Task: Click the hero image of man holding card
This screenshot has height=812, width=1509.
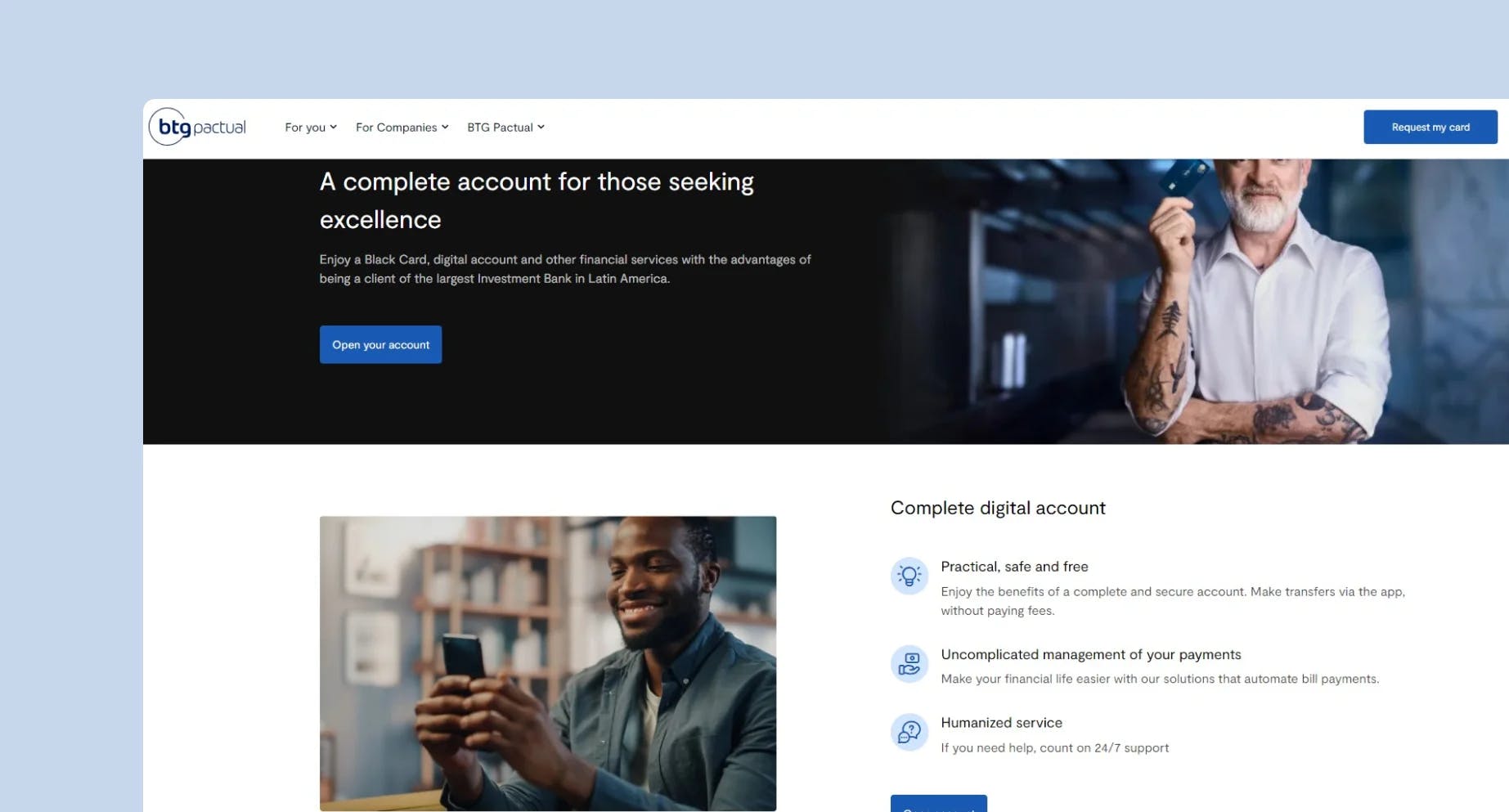Action: pyautogui.click(x=1194, y=302)
